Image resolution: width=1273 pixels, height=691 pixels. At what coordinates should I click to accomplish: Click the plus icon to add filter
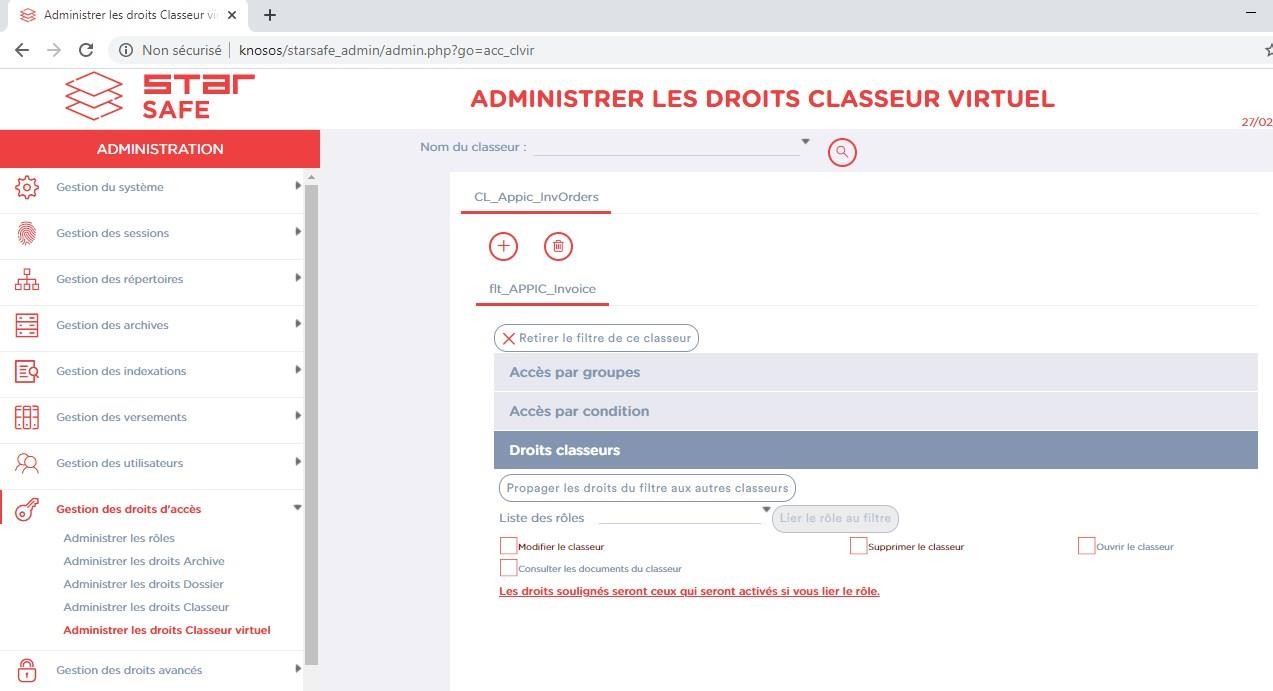(503, 246)
